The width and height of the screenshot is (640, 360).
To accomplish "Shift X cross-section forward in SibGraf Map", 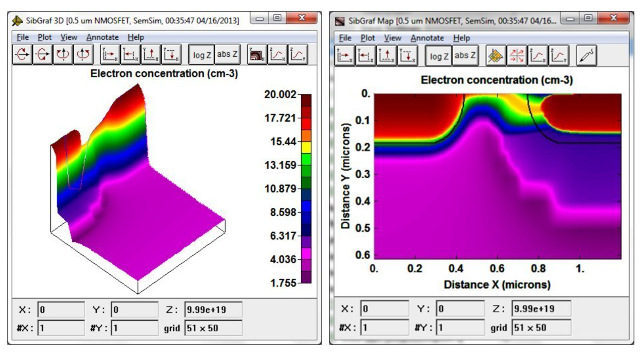I will [x=344, y=56].
